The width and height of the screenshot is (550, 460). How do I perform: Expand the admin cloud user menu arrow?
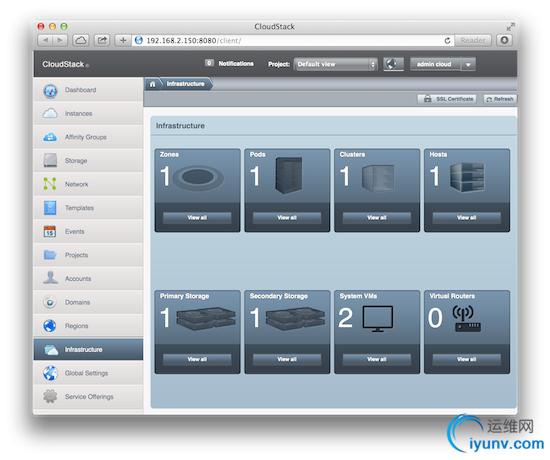click(x=468, y=65)
